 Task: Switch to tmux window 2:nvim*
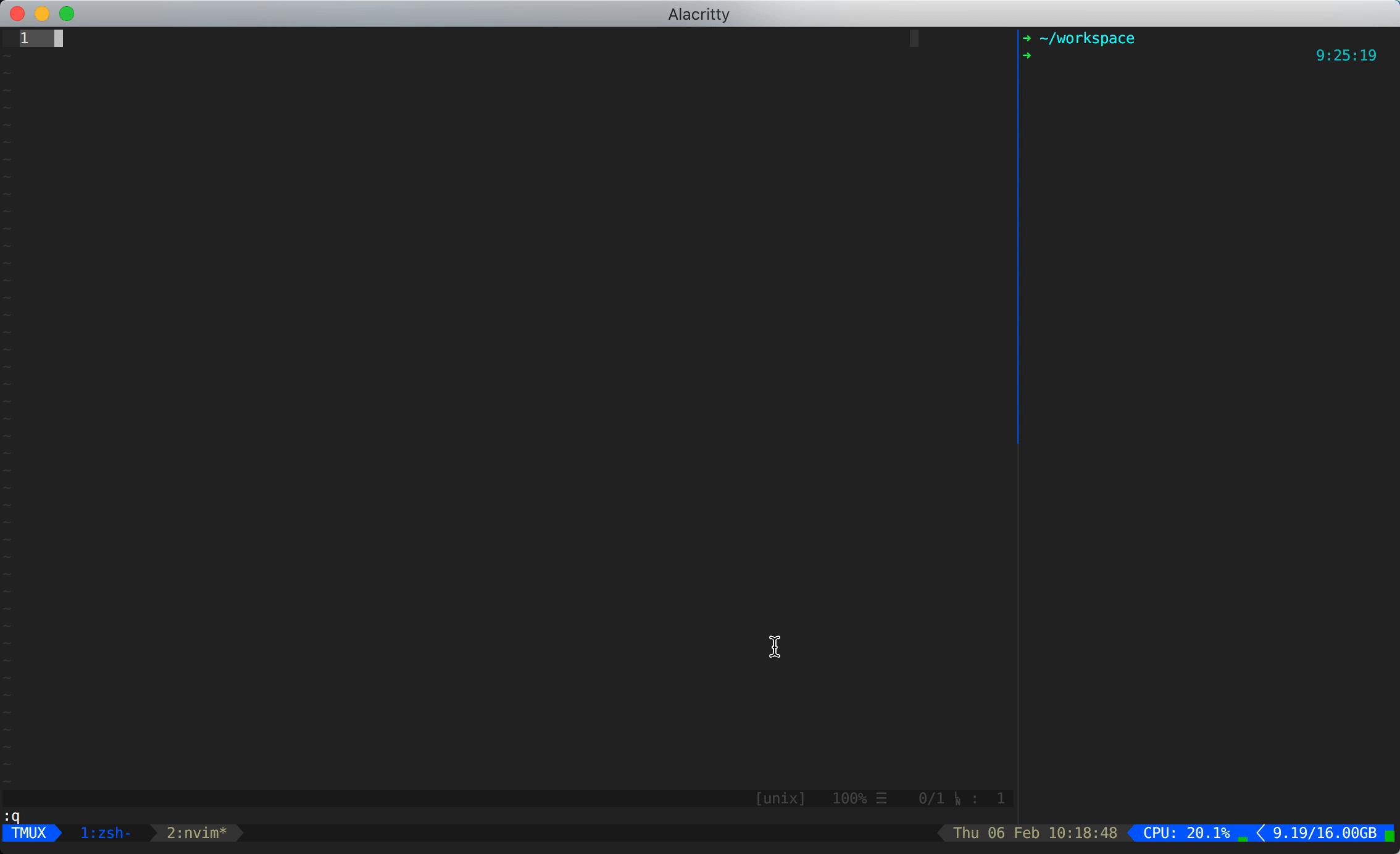[x=197, y=833]
